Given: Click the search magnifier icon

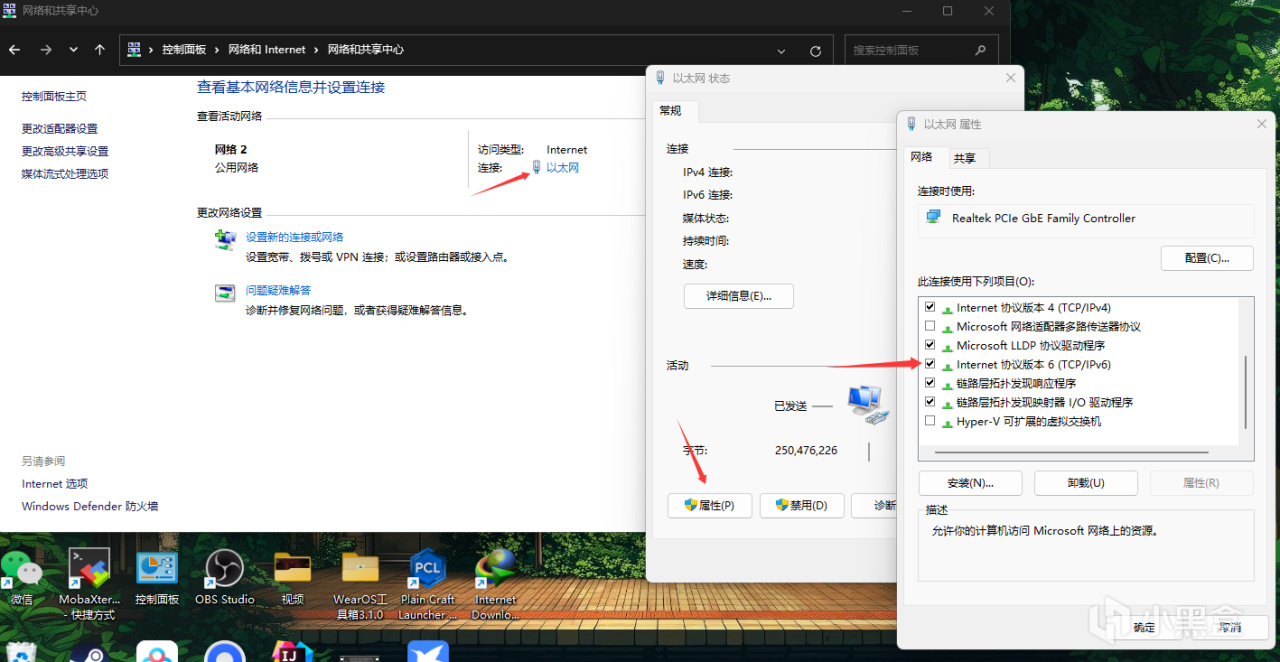Looking at the screenshot, I should click(980, 50).
